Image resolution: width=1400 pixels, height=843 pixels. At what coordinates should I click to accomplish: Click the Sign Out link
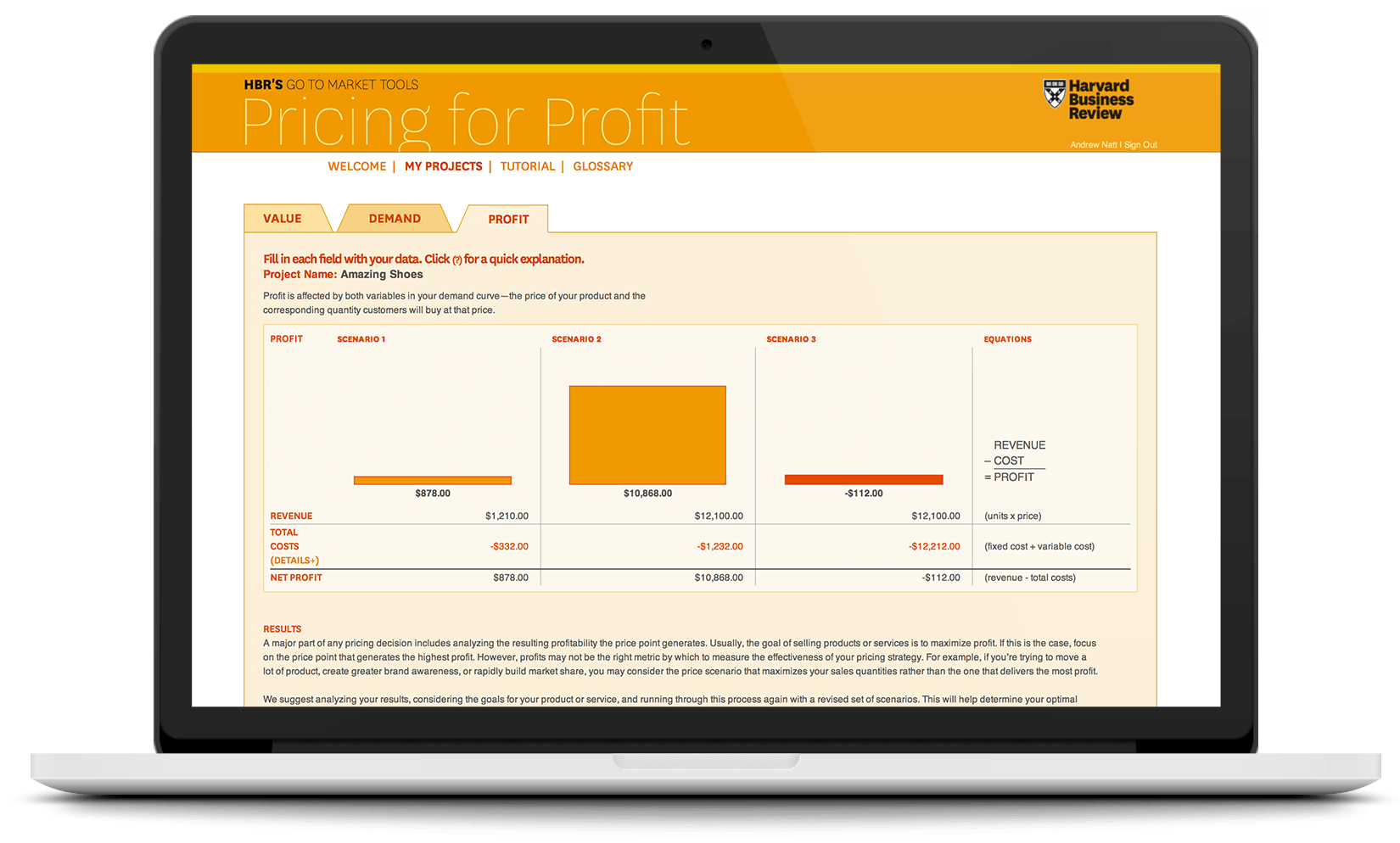[x=1140, y=145]
